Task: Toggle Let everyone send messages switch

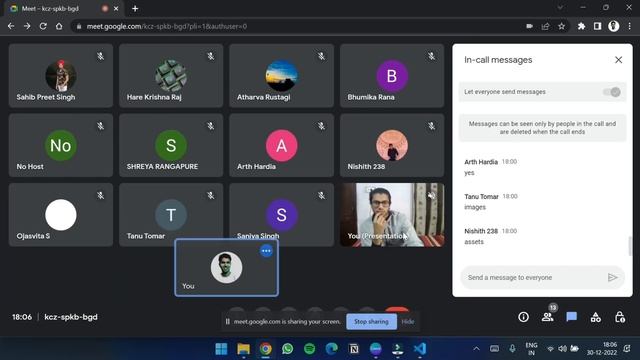Action: click(x=612, y=92)
